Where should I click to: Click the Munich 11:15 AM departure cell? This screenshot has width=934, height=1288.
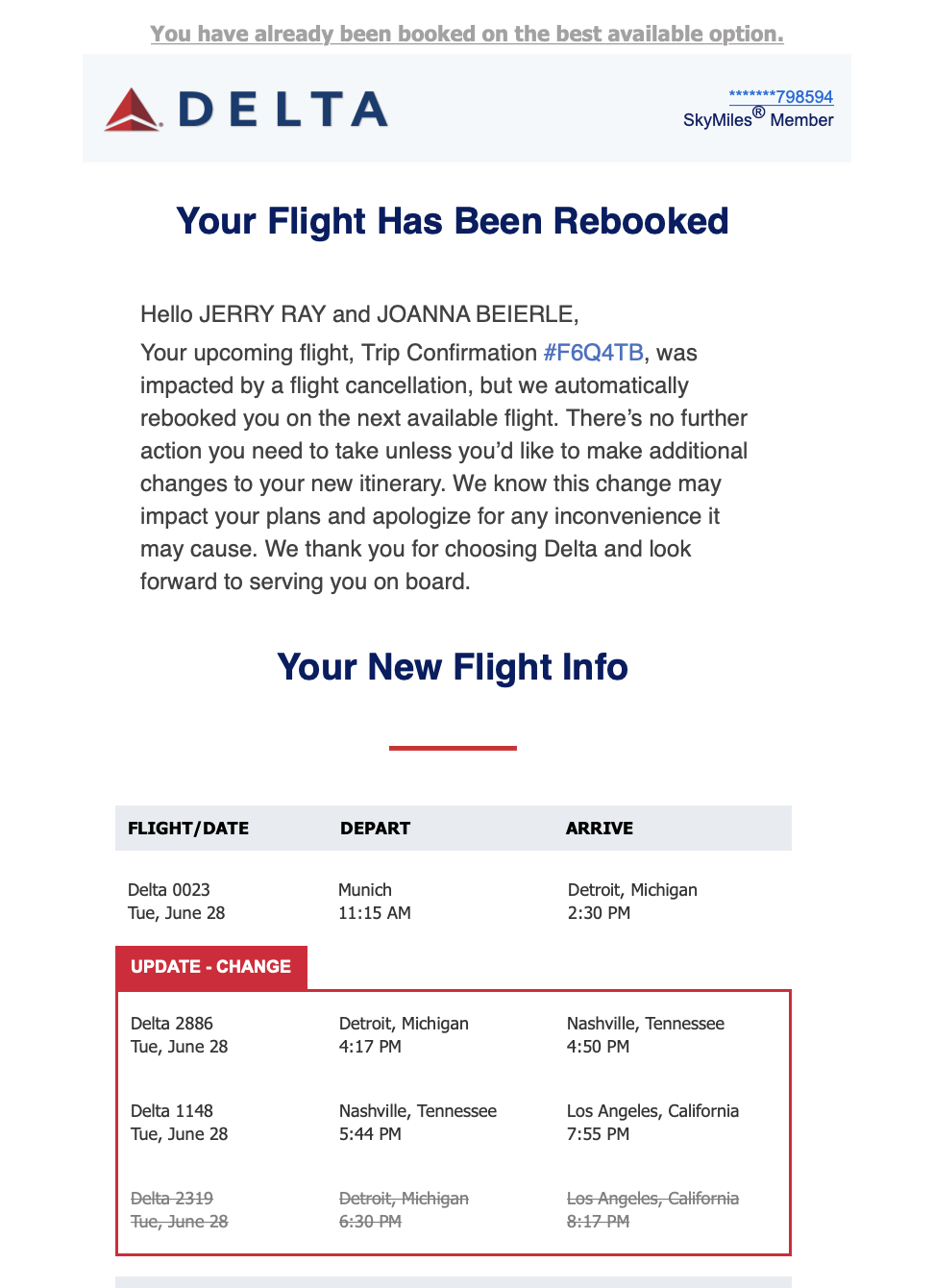pyautogui.click(x=375, y=902)
